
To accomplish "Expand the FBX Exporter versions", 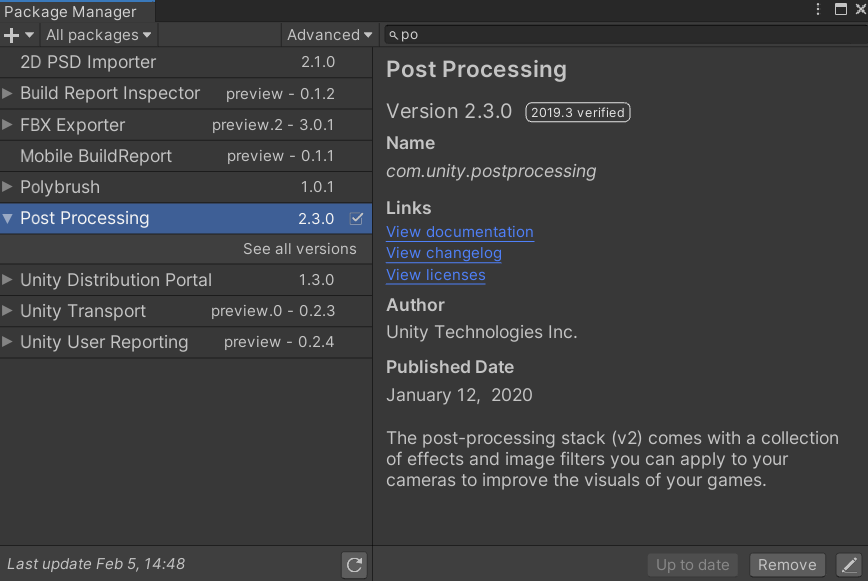I will click(x=8, y=125).
